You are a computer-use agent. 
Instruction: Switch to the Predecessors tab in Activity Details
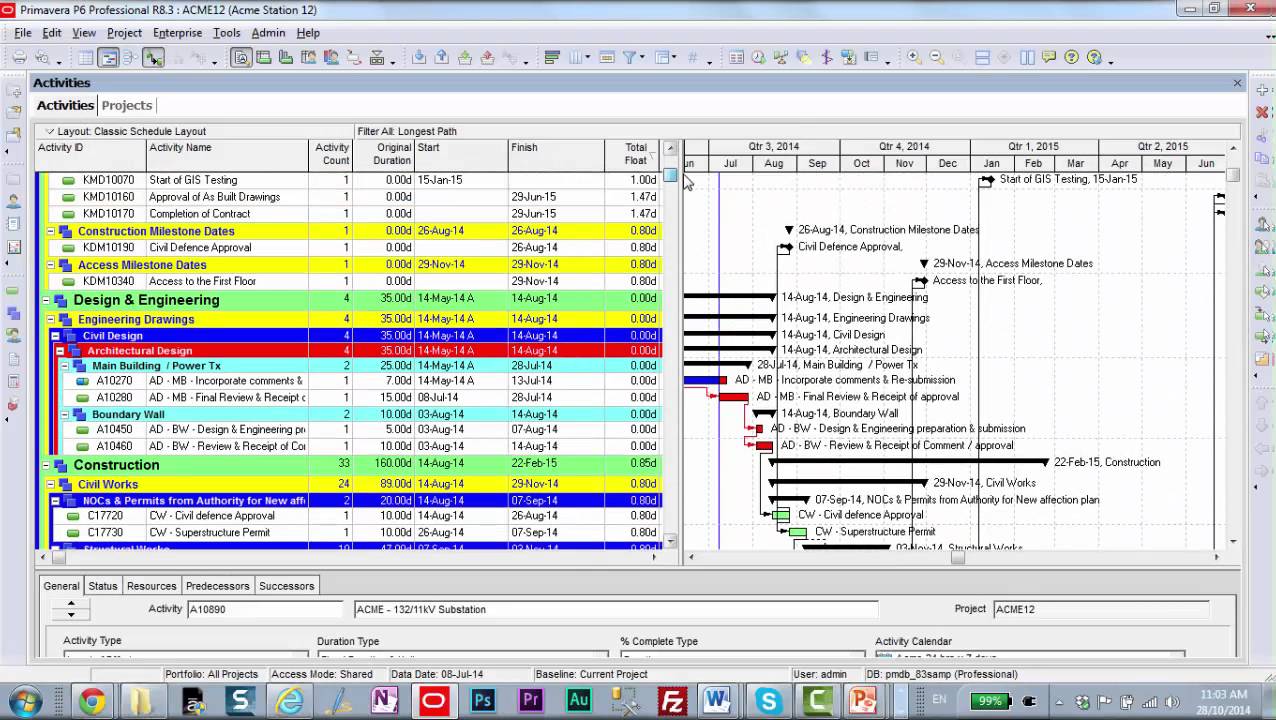tap(217, 586)
